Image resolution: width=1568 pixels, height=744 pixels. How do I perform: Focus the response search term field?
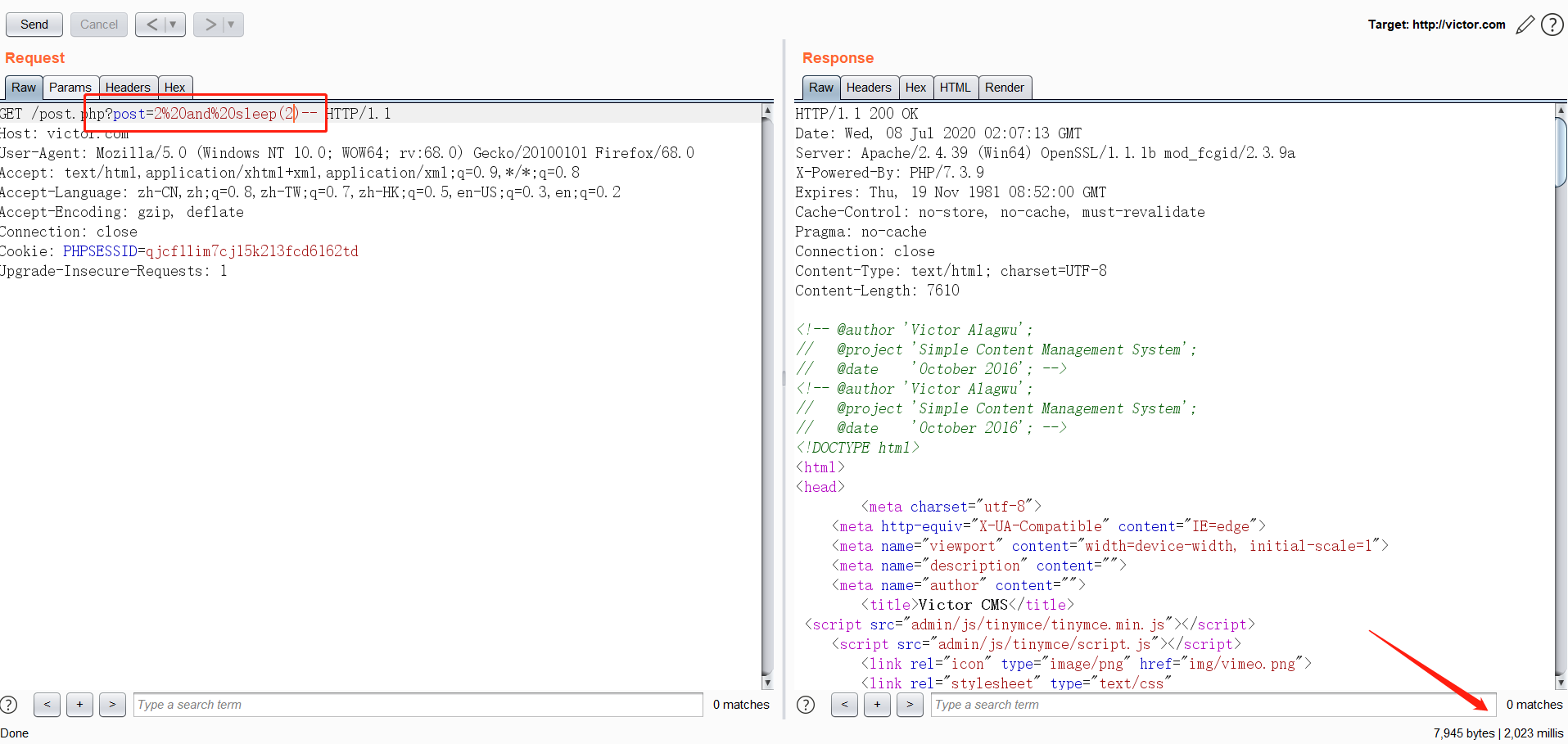(x=1213, y=705)
